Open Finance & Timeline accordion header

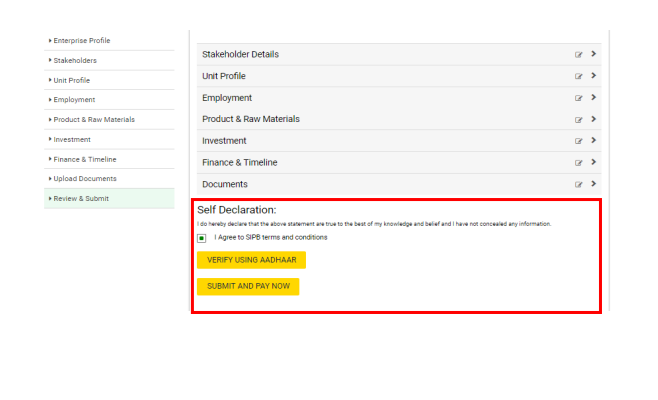coord(240,163)
